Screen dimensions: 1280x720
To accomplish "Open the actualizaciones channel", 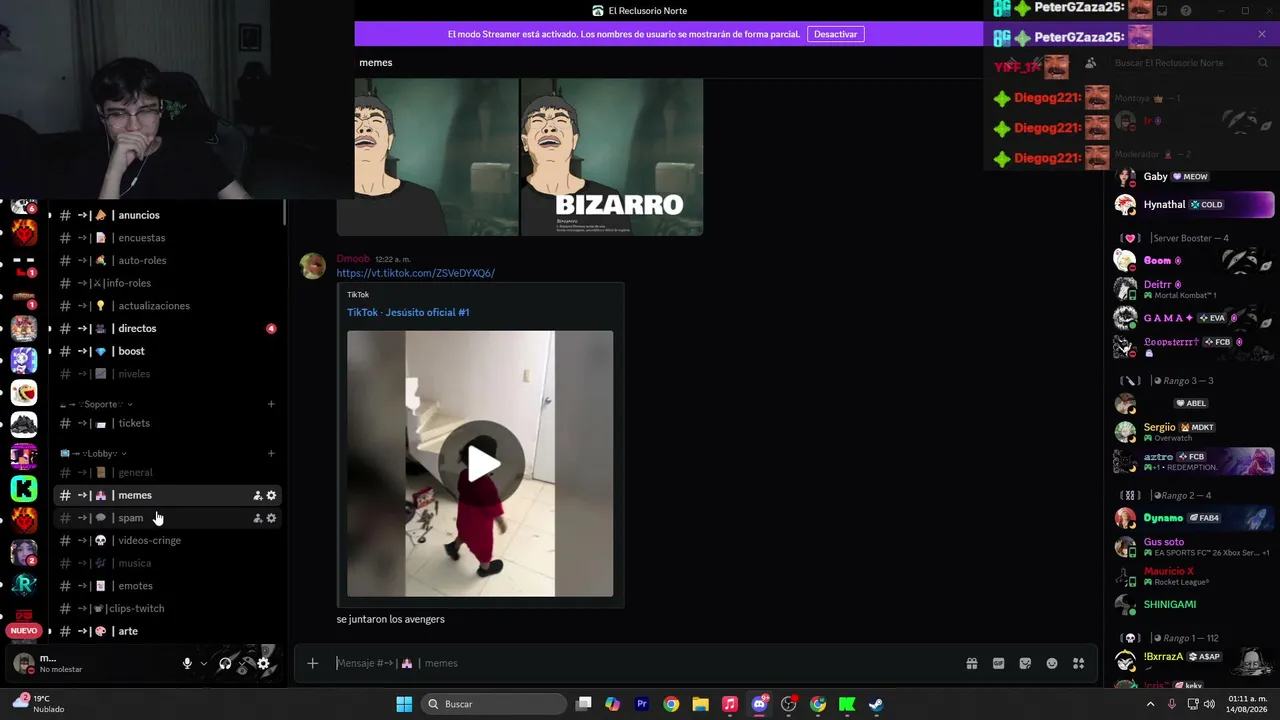I will (167, 306).
